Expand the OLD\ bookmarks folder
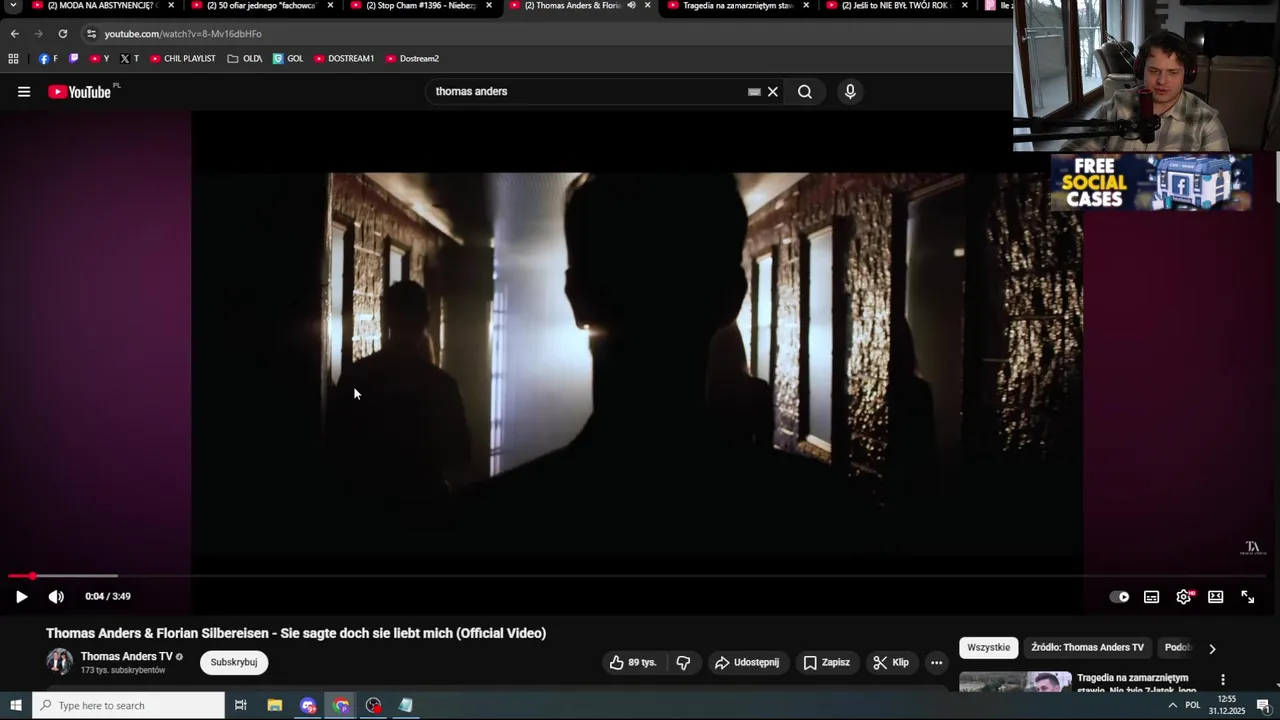Screen dimensions: 1280x720 click(x=245, y=59)
